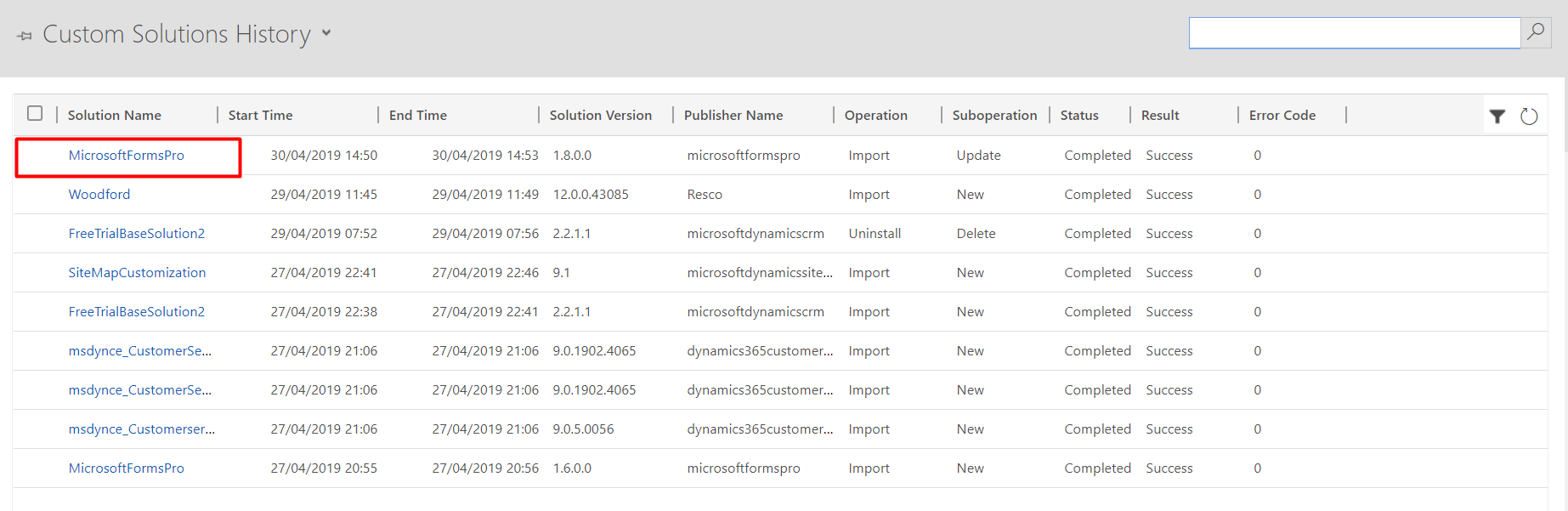
Task: Click the Solution Version column header
Action: tap(600, 116)
